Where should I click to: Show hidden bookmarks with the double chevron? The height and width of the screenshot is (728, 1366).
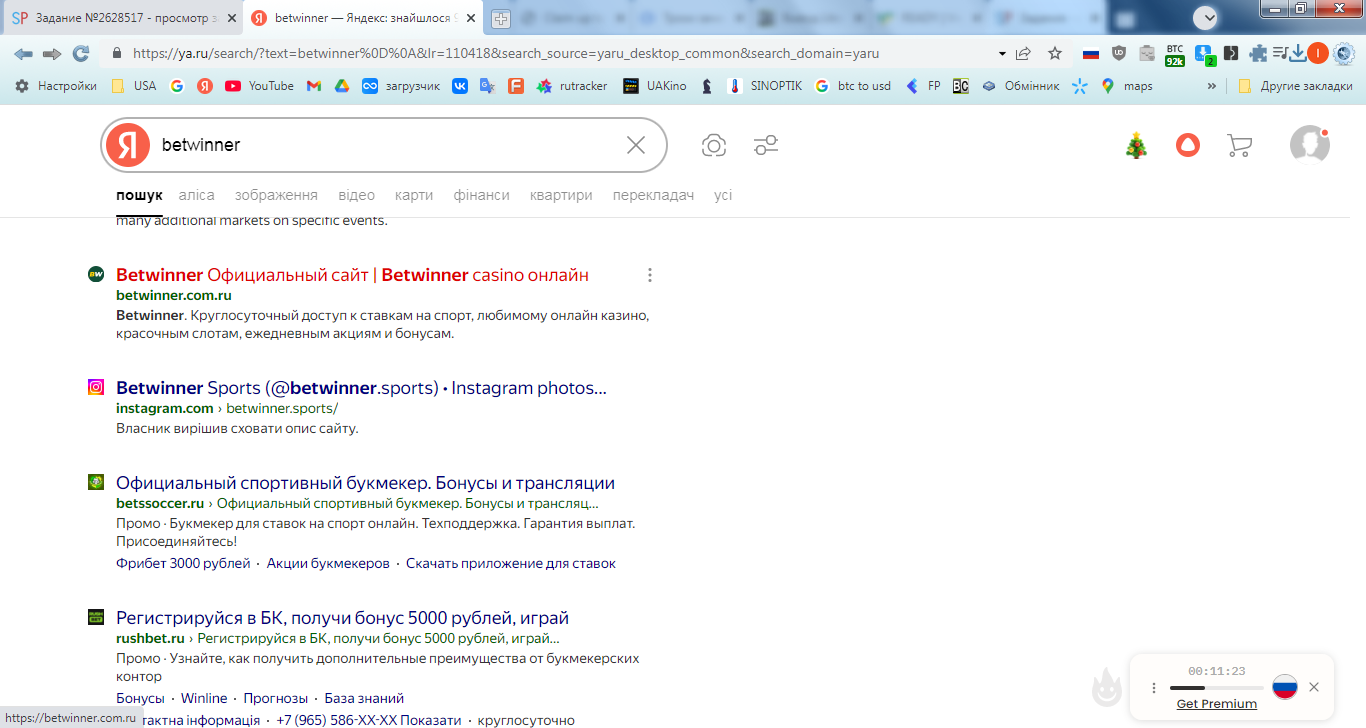(1212, 86)
